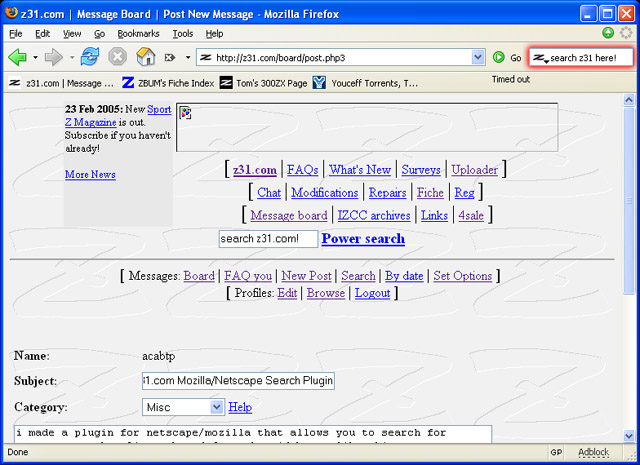Screen dimensions: 640x465
Task: Open the IZCC archives link
Action: 374,215
